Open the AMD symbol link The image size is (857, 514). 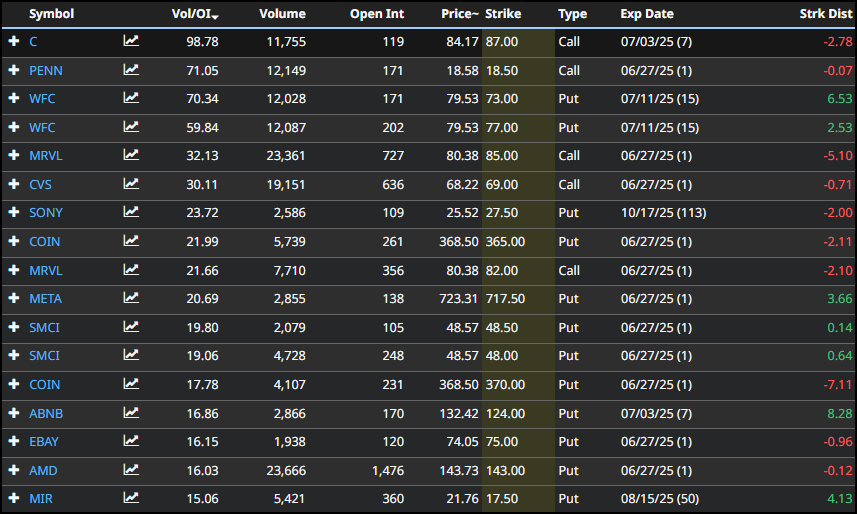pyautogui.click(x=43, y=471)
